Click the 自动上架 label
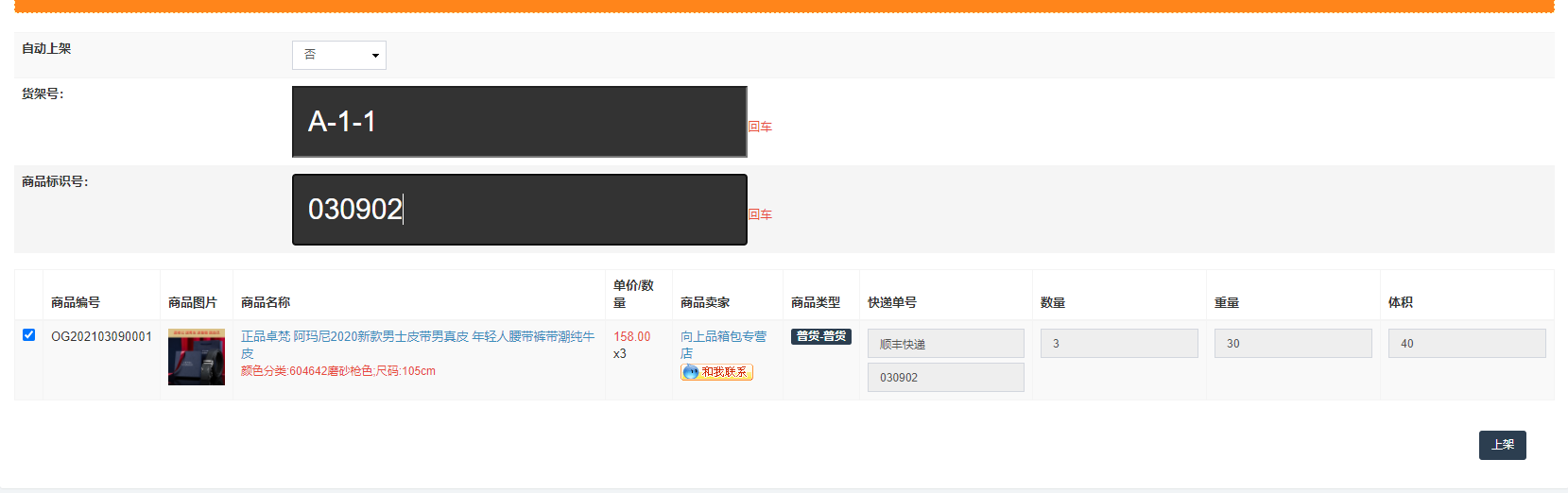The height and width of the screenshot is (493, 1568). tap(46, 48)
